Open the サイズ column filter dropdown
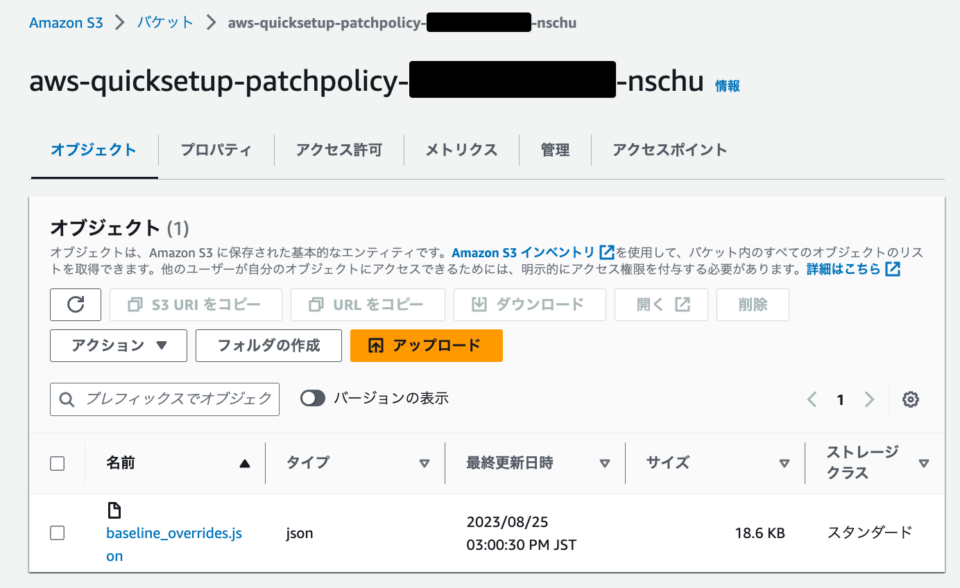960x588 pixels. (x=785, y=463)
